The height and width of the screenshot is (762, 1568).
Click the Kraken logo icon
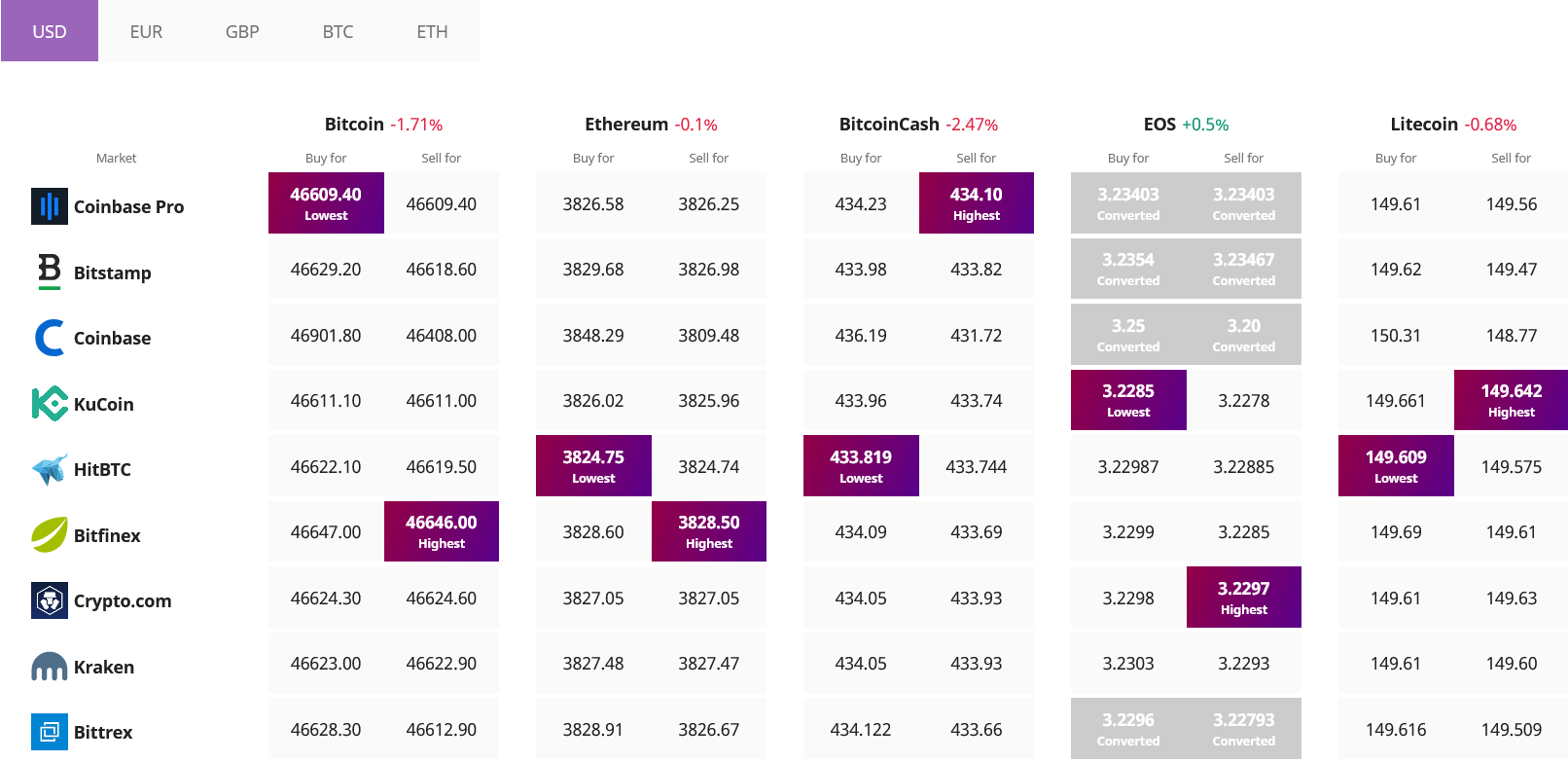click(50, 667)
